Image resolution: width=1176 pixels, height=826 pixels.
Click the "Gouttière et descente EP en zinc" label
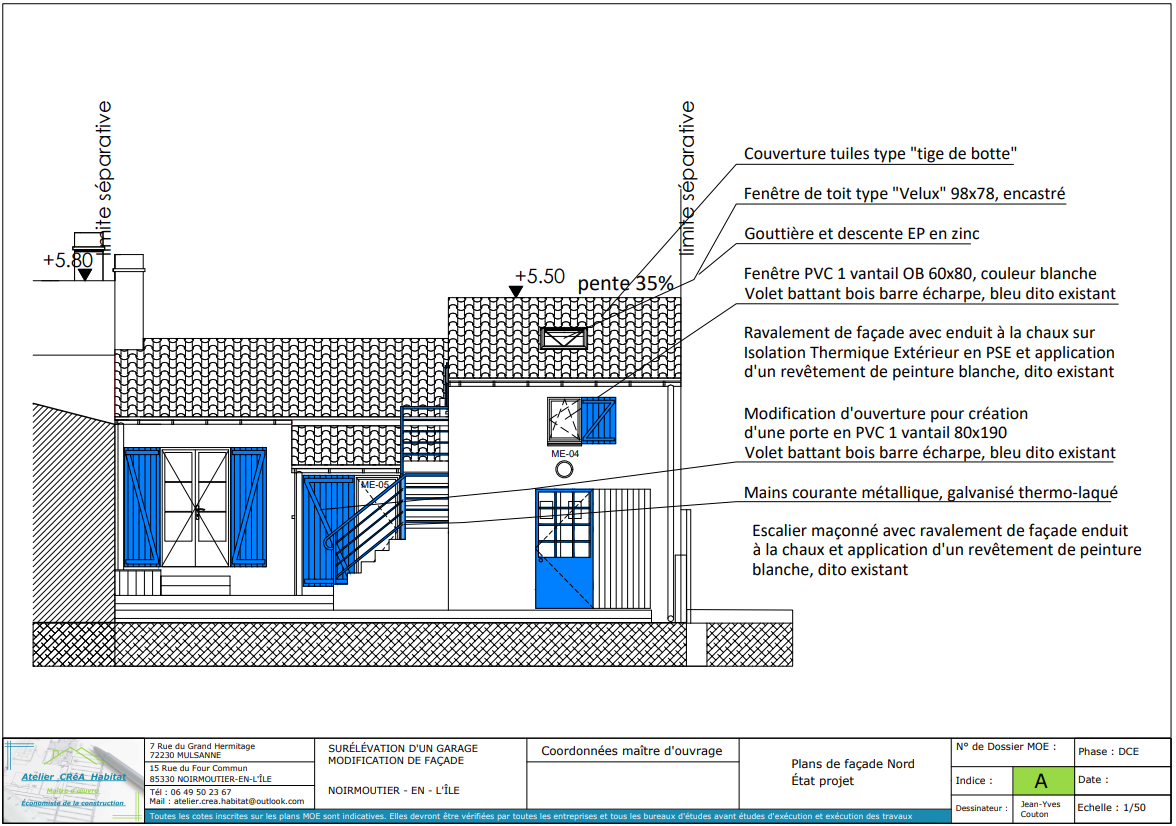coord(861,233)
